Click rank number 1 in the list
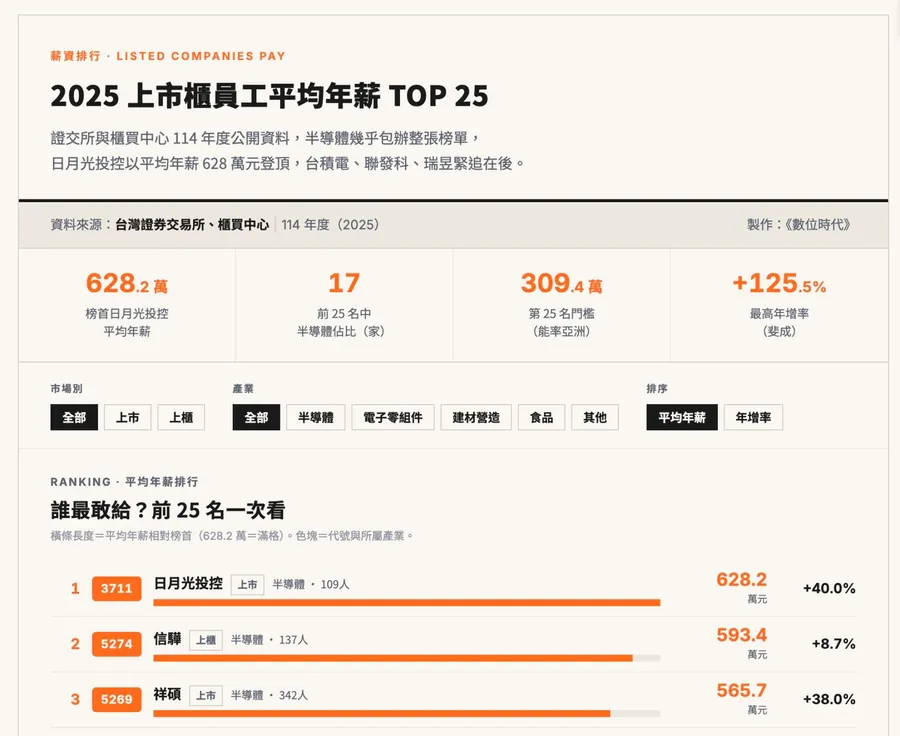The image size is (900, 736). pyautogui.click(x=75, y=588)
